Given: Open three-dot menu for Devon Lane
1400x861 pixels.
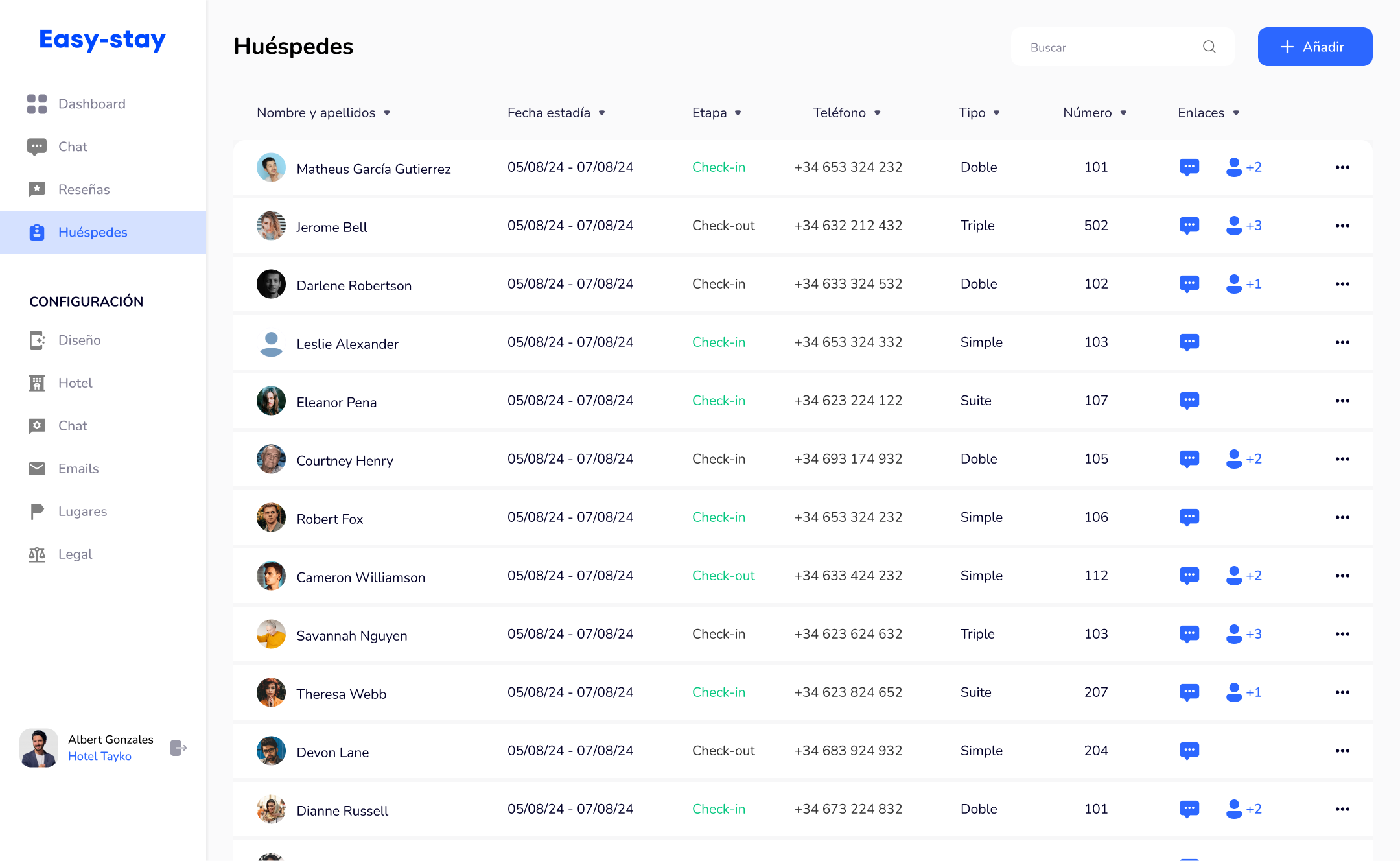Looking at the screenshot, I should [1342, 751].
